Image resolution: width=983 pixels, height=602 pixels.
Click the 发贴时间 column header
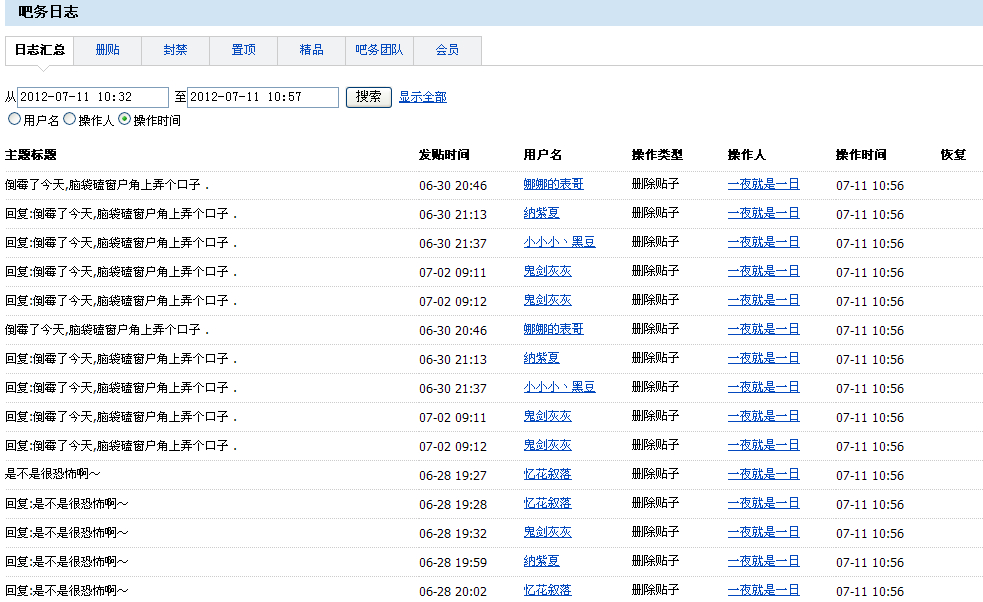point(444,155)
